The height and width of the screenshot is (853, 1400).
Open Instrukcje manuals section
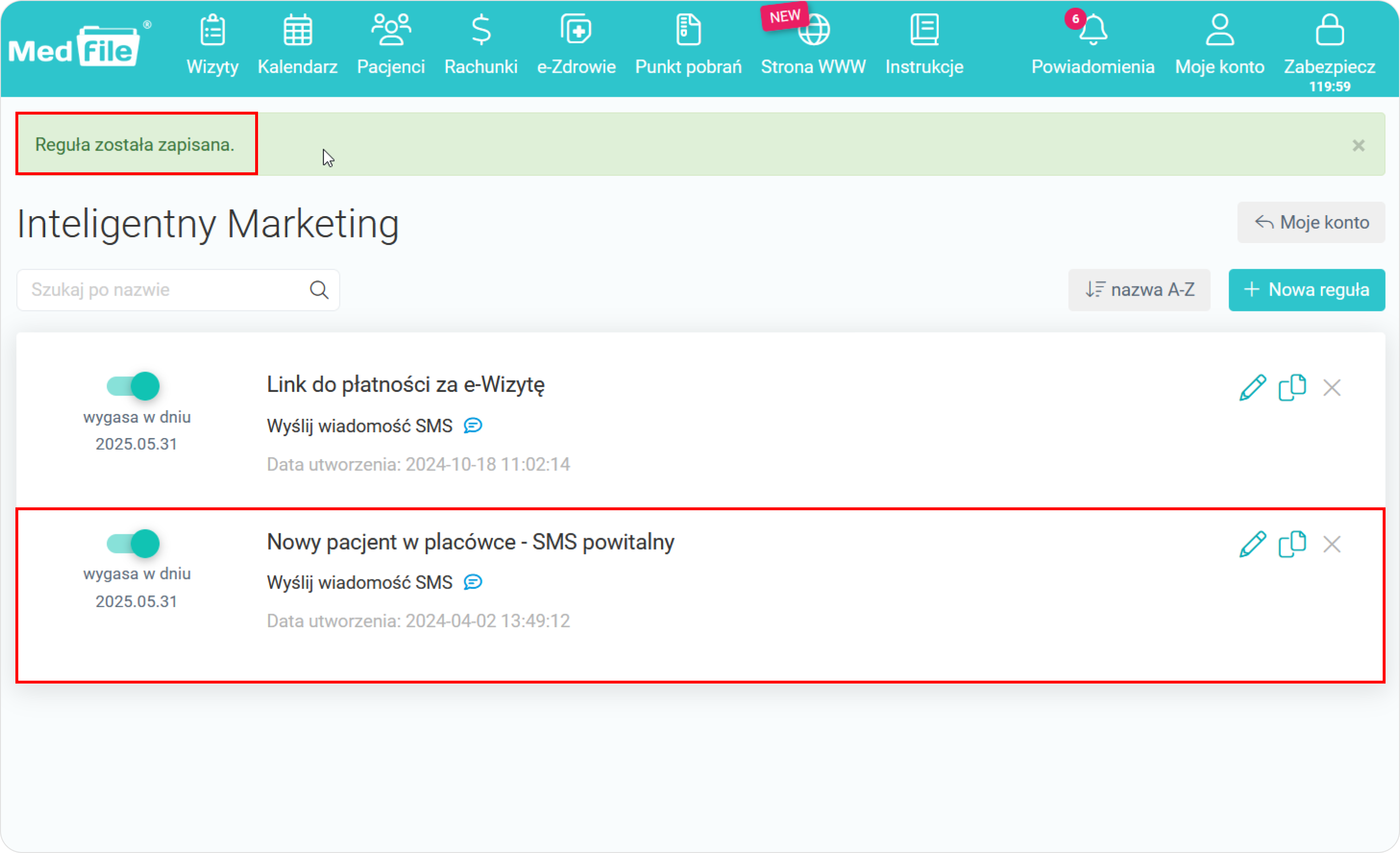[924, 45]
